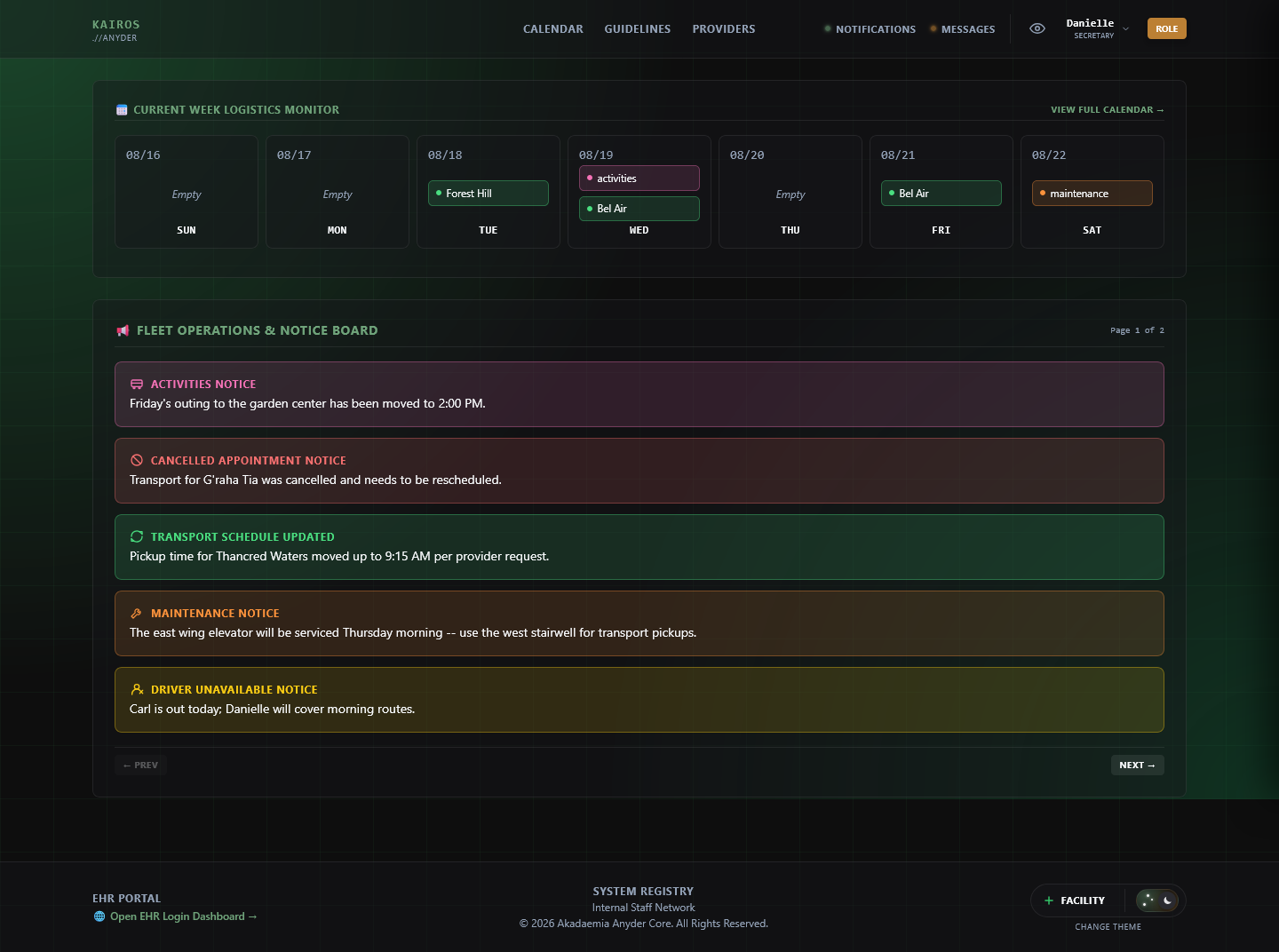Click the moon icon in theme switch
Screen dimensions: 1279x952
click(1168, 900)
